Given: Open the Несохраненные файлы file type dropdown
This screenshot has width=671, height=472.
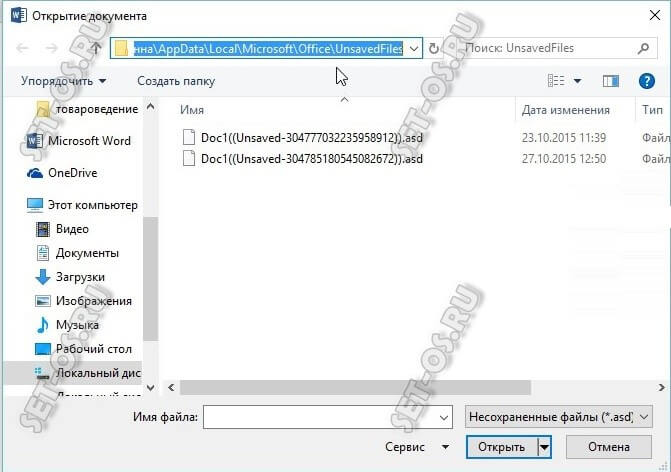Looking at the screenshot, I should [x=558, y=417].
